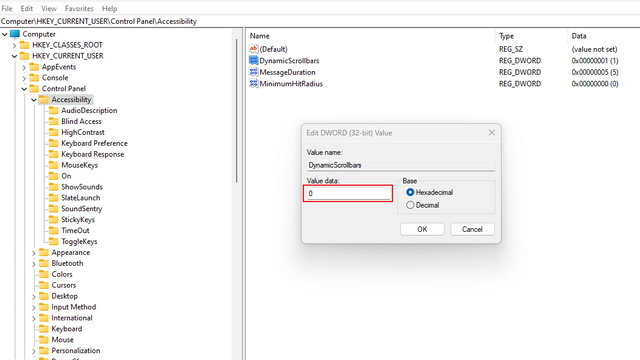Click the HighContrast folder icon
Viewport: 640px width, 360px height.
(53, 132)
